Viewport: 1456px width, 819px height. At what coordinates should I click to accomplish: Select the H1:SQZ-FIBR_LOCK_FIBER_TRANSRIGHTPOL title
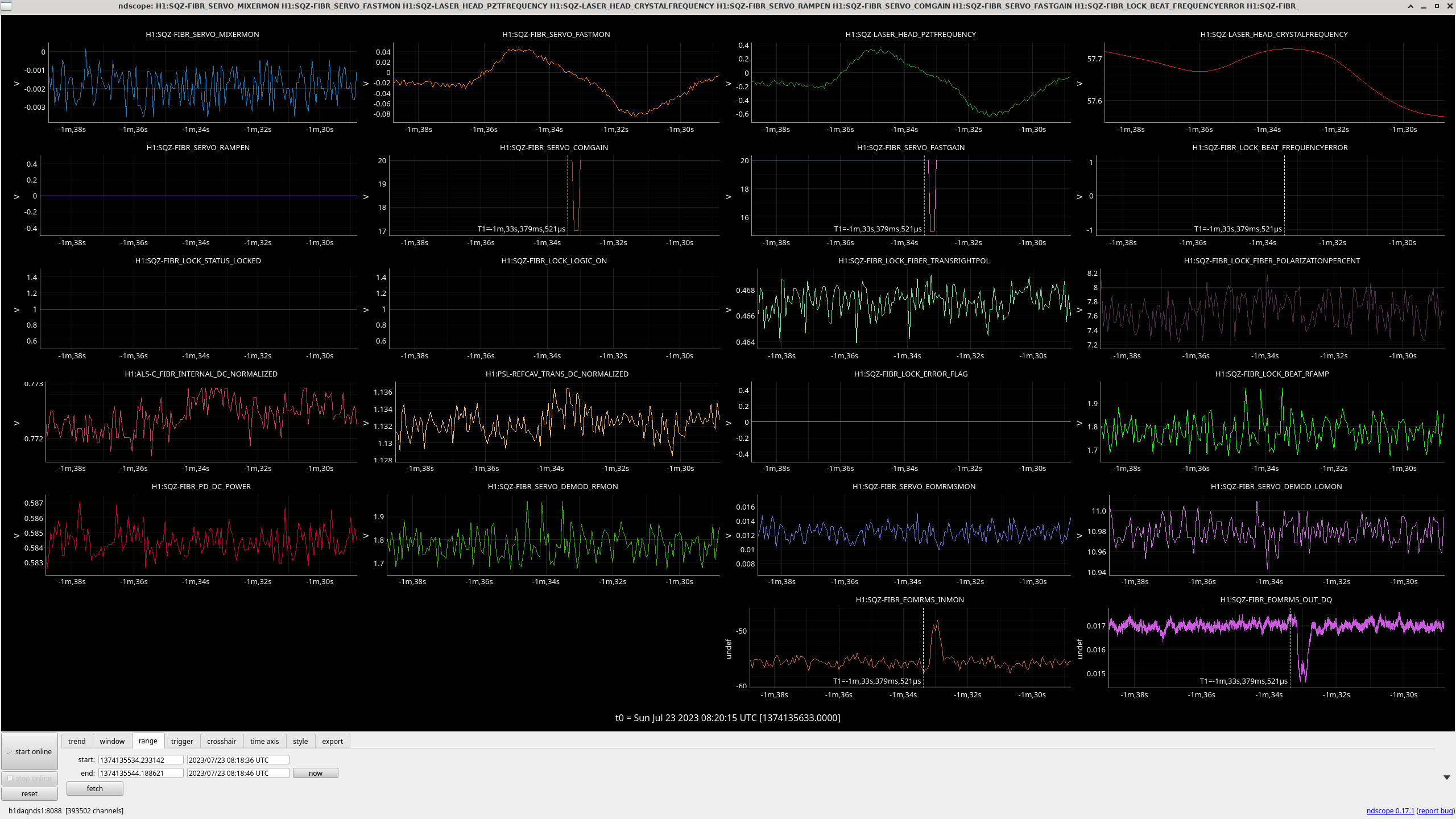pos(914,260)
